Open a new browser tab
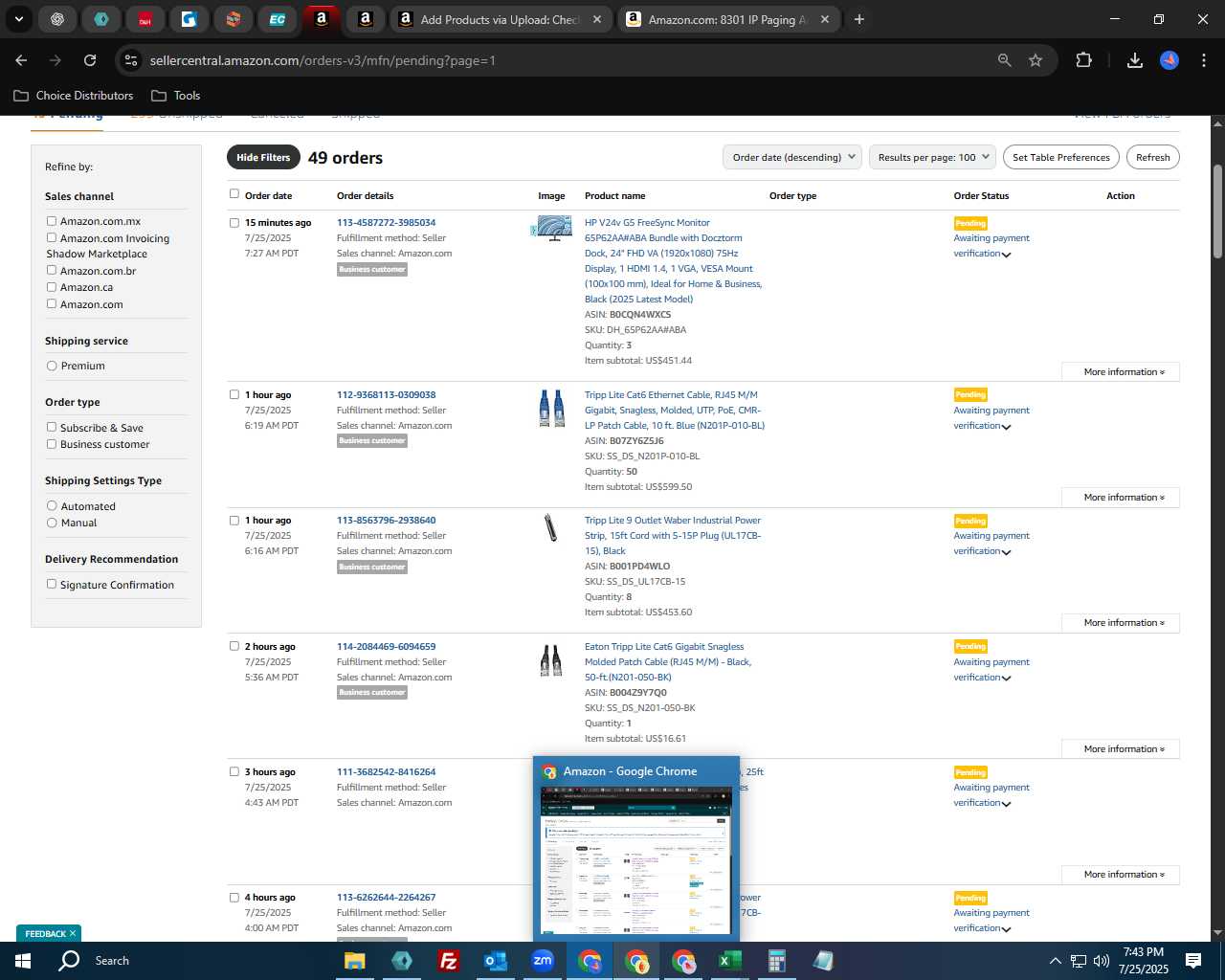1225x980 pixels. (858, 19)
